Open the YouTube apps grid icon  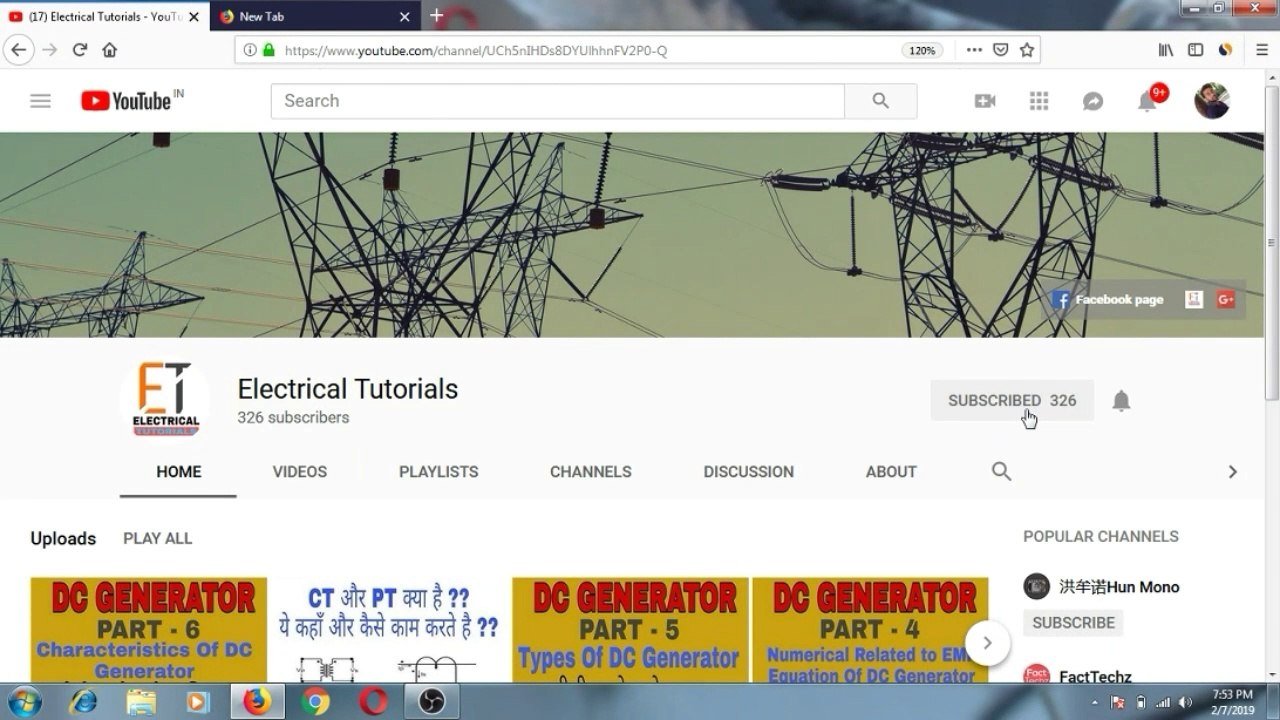[x=1039, y=101]
